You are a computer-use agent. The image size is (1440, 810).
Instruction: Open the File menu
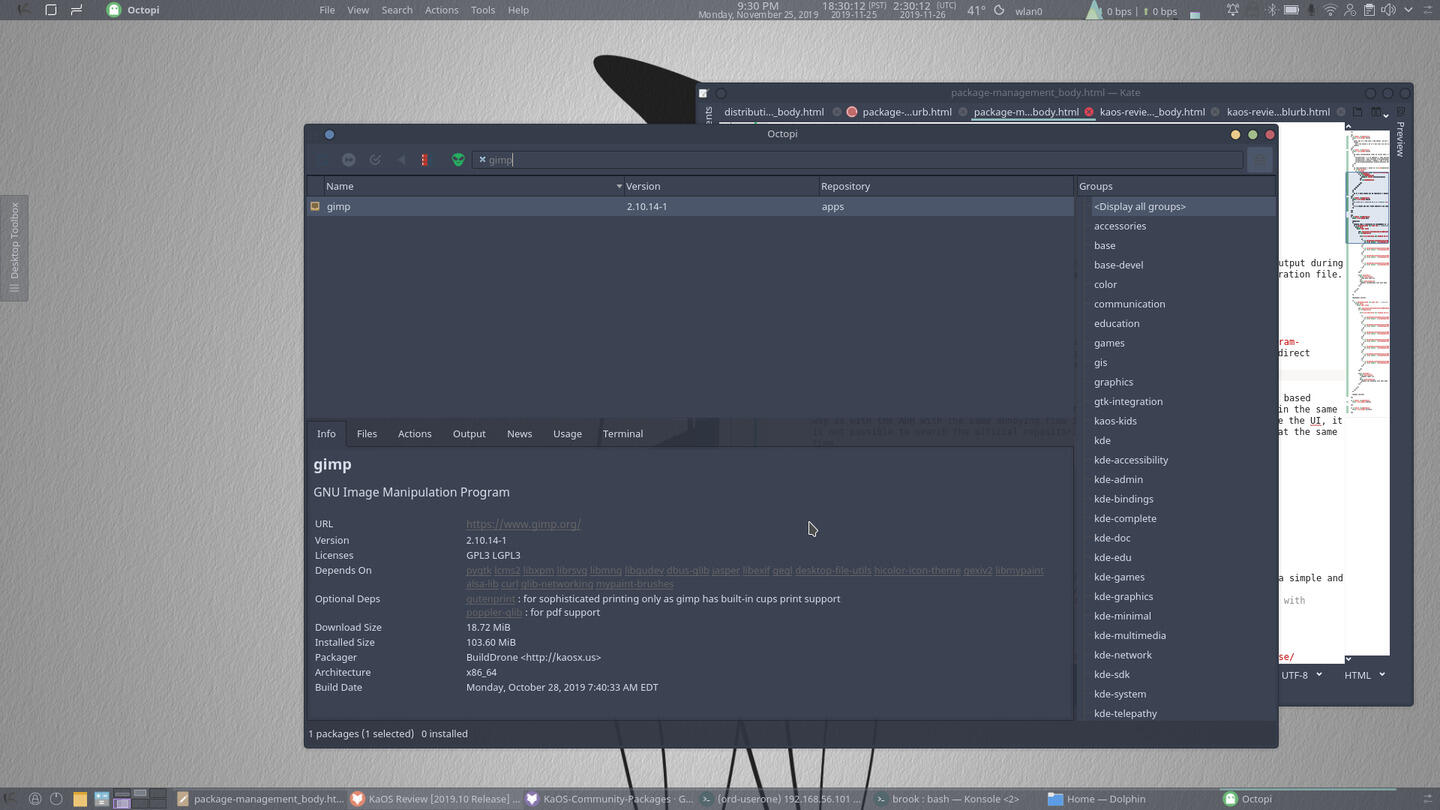(x=327, y=10)
